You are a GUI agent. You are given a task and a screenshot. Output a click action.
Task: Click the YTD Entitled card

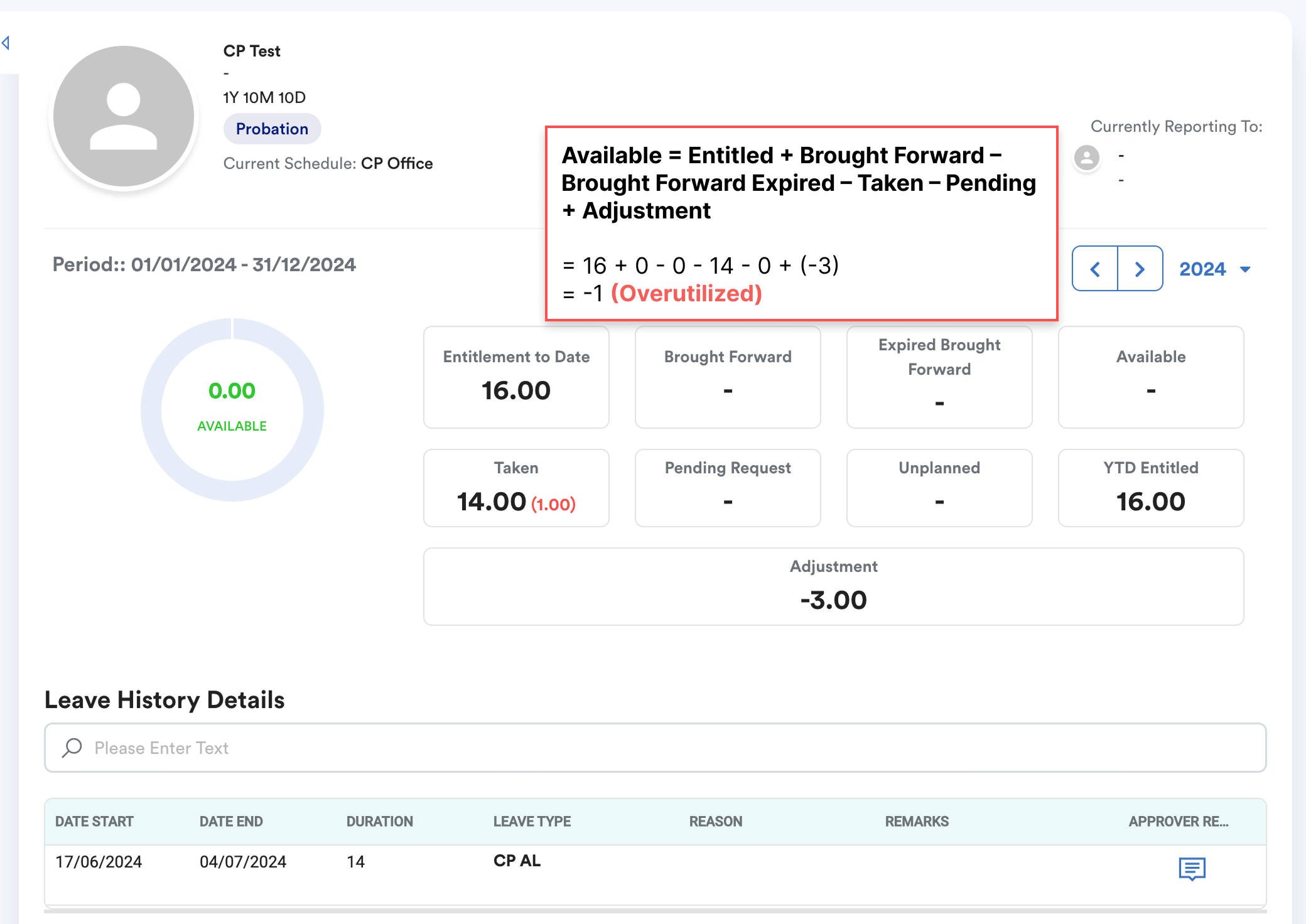[1150, 488]
